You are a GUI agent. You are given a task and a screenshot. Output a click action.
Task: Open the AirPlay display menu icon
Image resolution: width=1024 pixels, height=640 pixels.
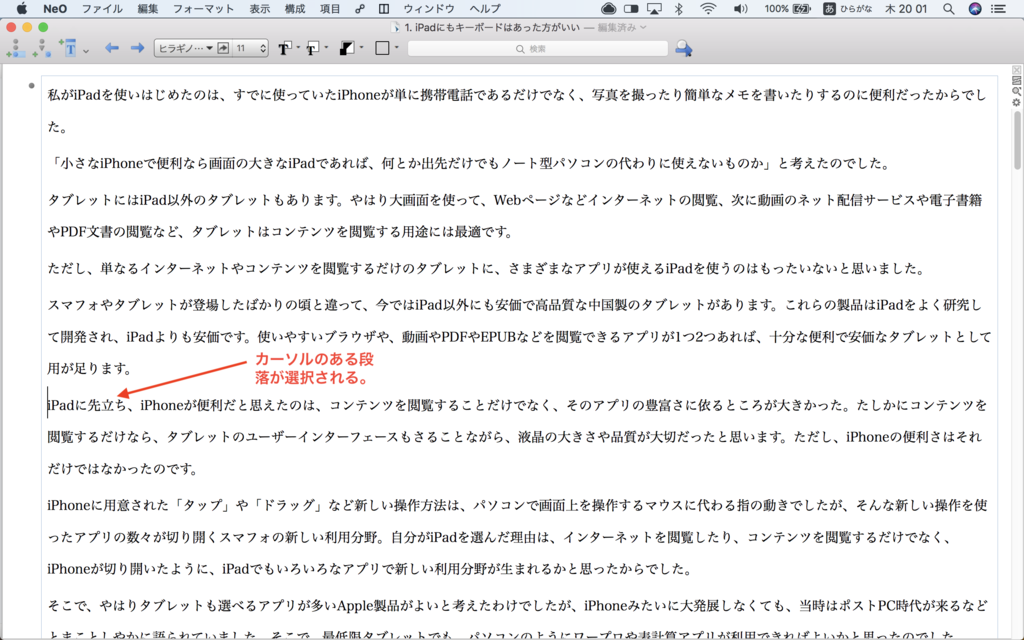[654, 8]
